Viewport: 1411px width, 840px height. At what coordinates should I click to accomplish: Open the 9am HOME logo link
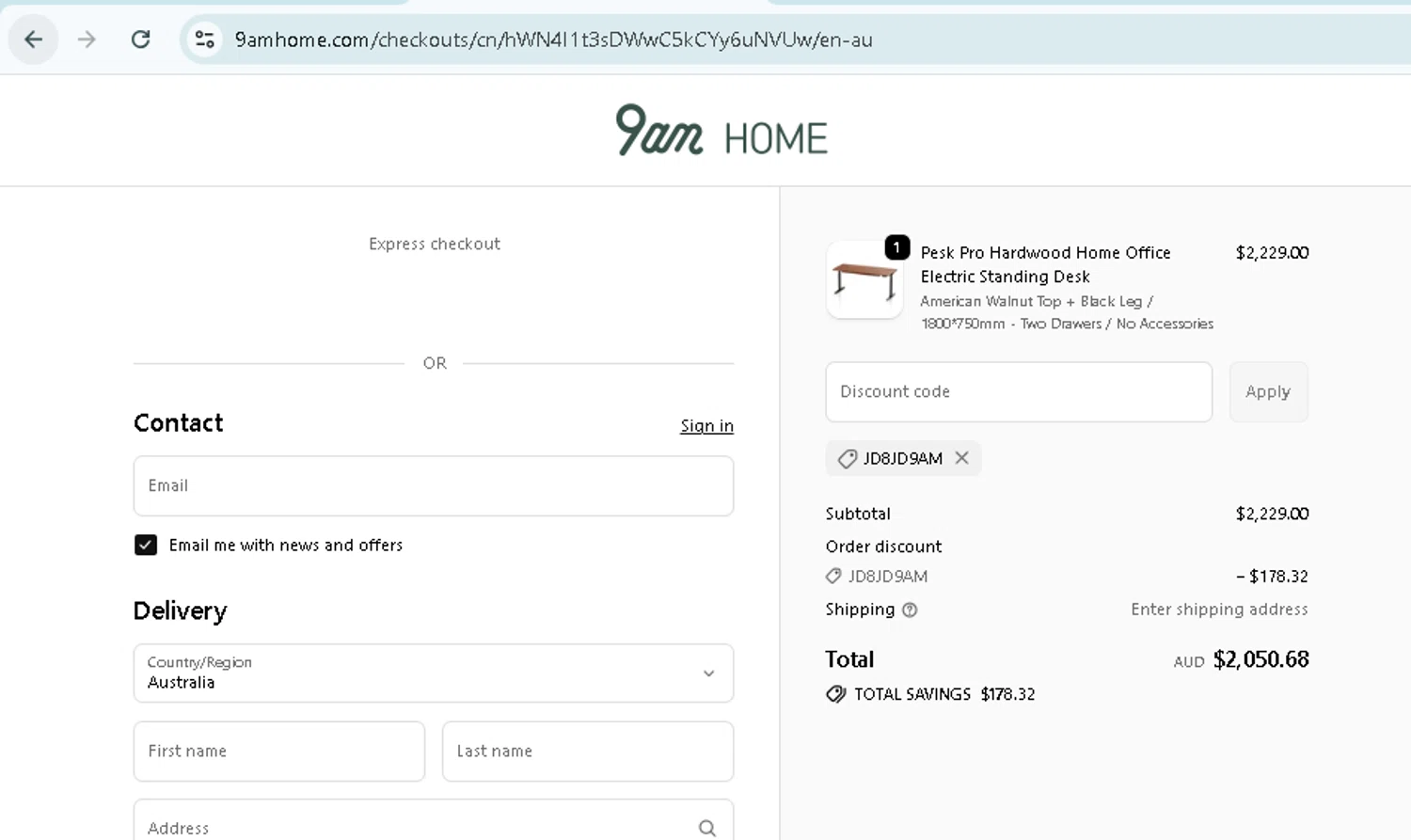[721, 131]
